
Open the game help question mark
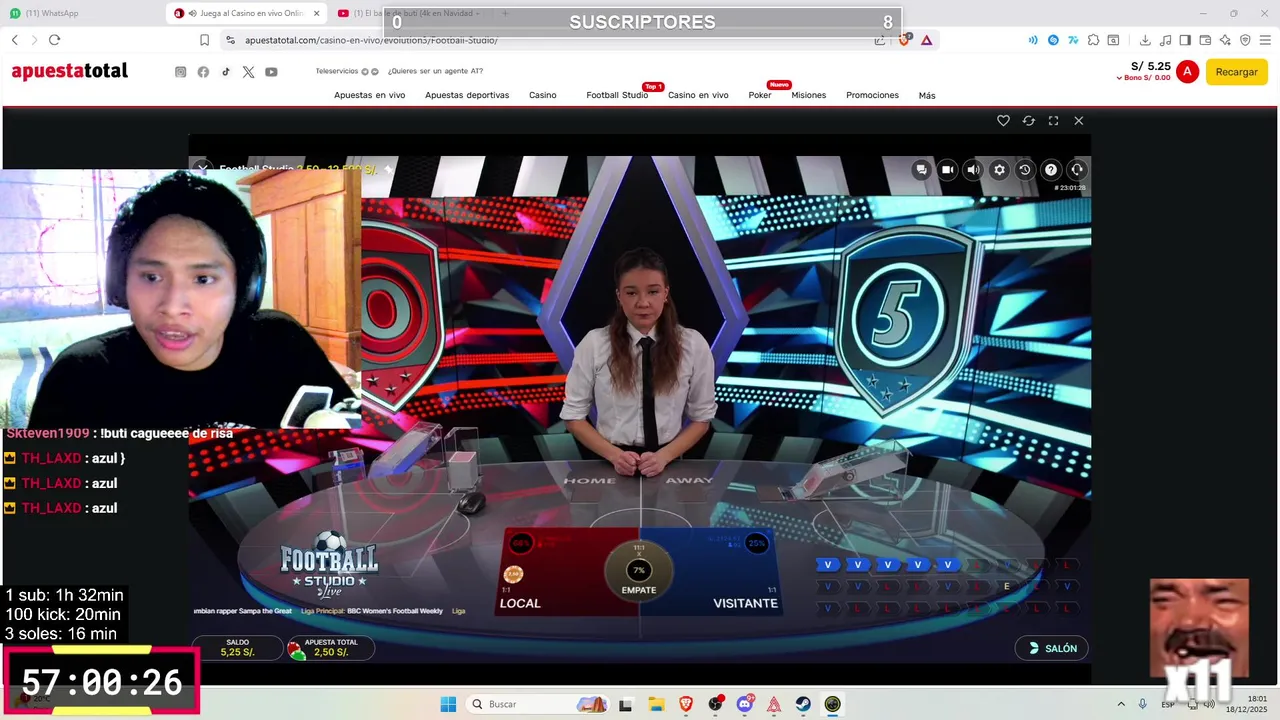[x=1051, y=170]
